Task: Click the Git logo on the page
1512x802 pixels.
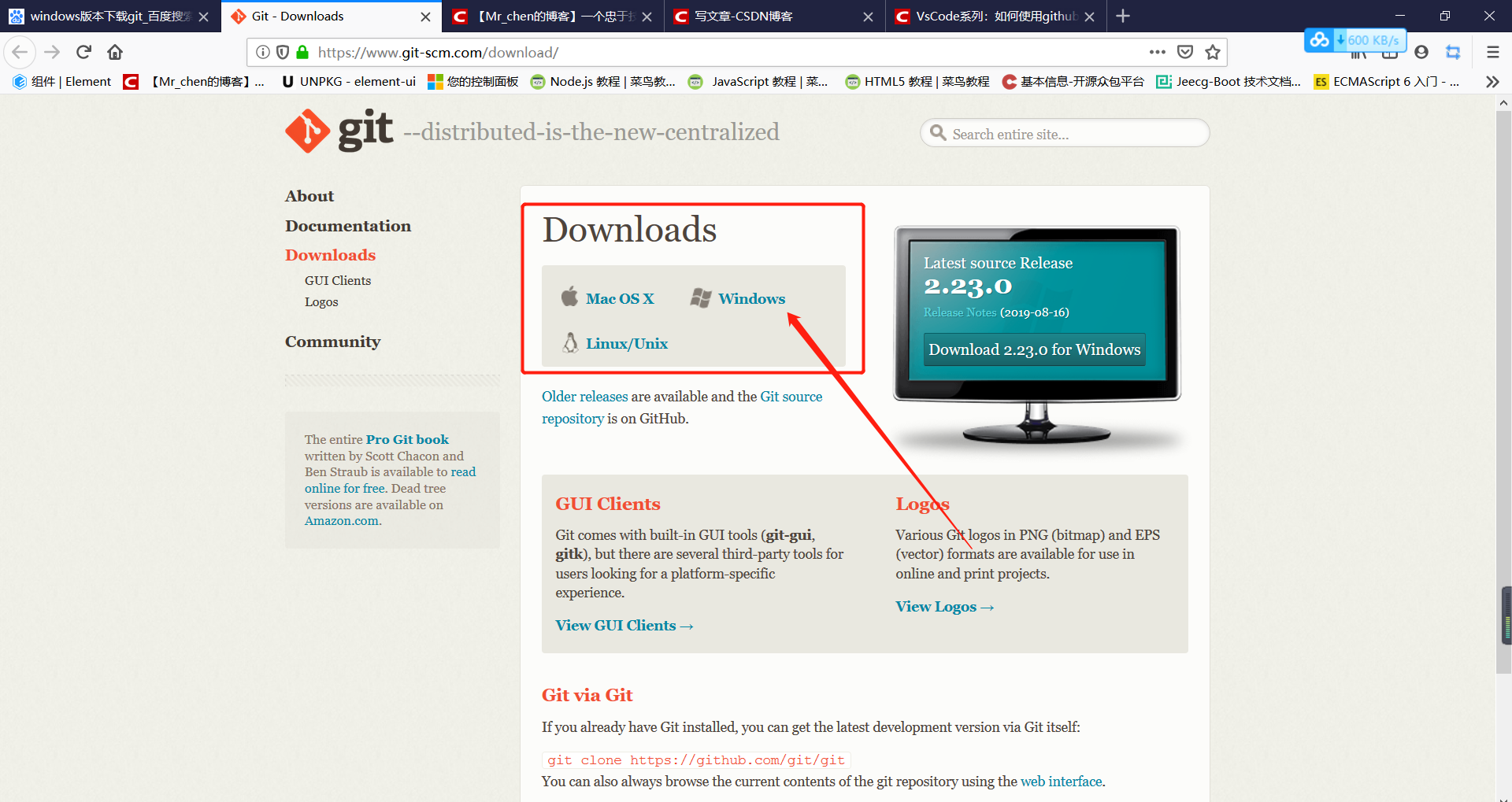Action: click(306, 131)
